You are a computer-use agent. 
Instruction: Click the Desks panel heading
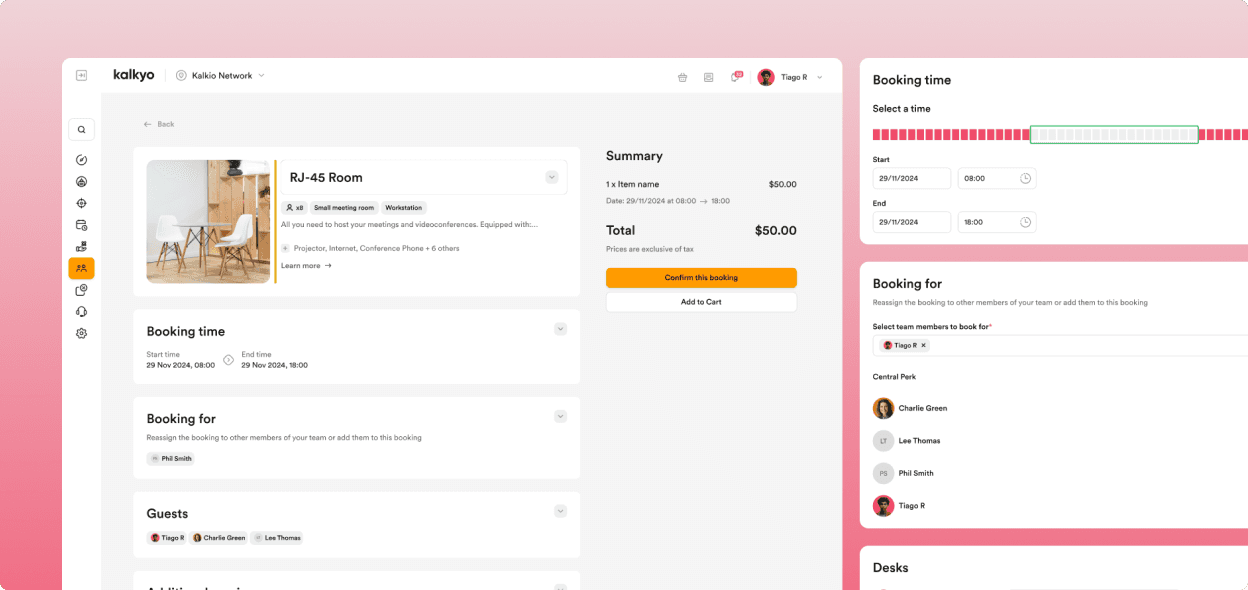(891, 567)
